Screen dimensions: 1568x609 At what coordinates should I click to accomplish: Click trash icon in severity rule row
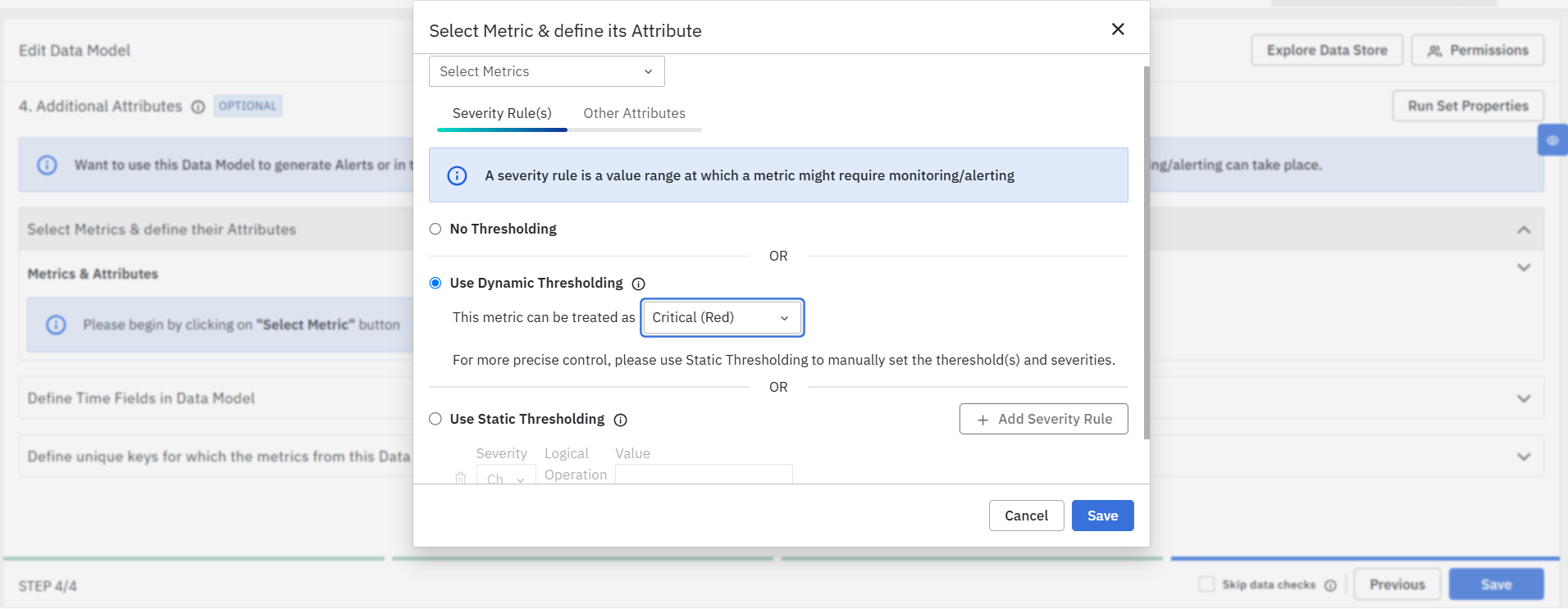click(x=461, y=477)
